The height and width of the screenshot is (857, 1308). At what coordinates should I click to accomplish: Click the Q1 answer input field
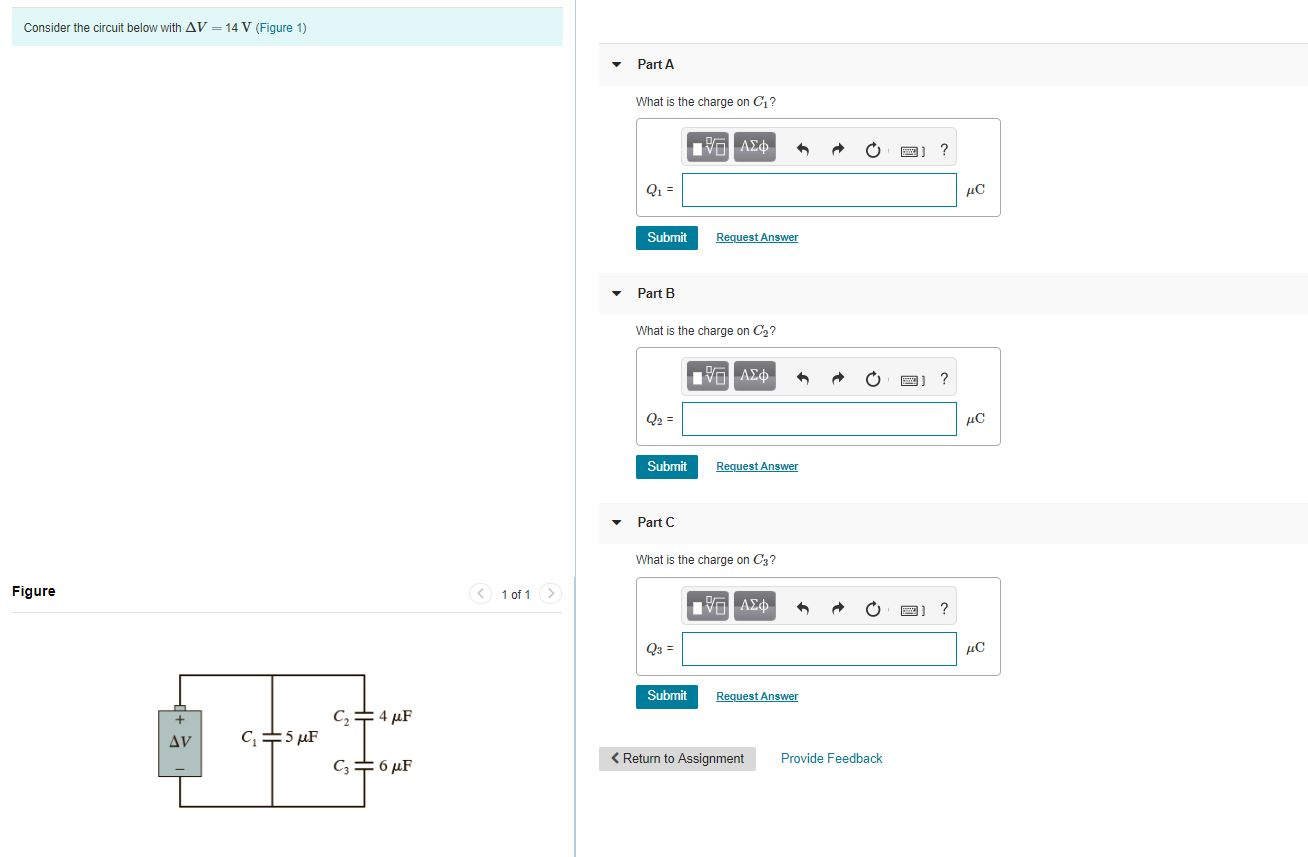pyautogui.click(x=819, y=190)
